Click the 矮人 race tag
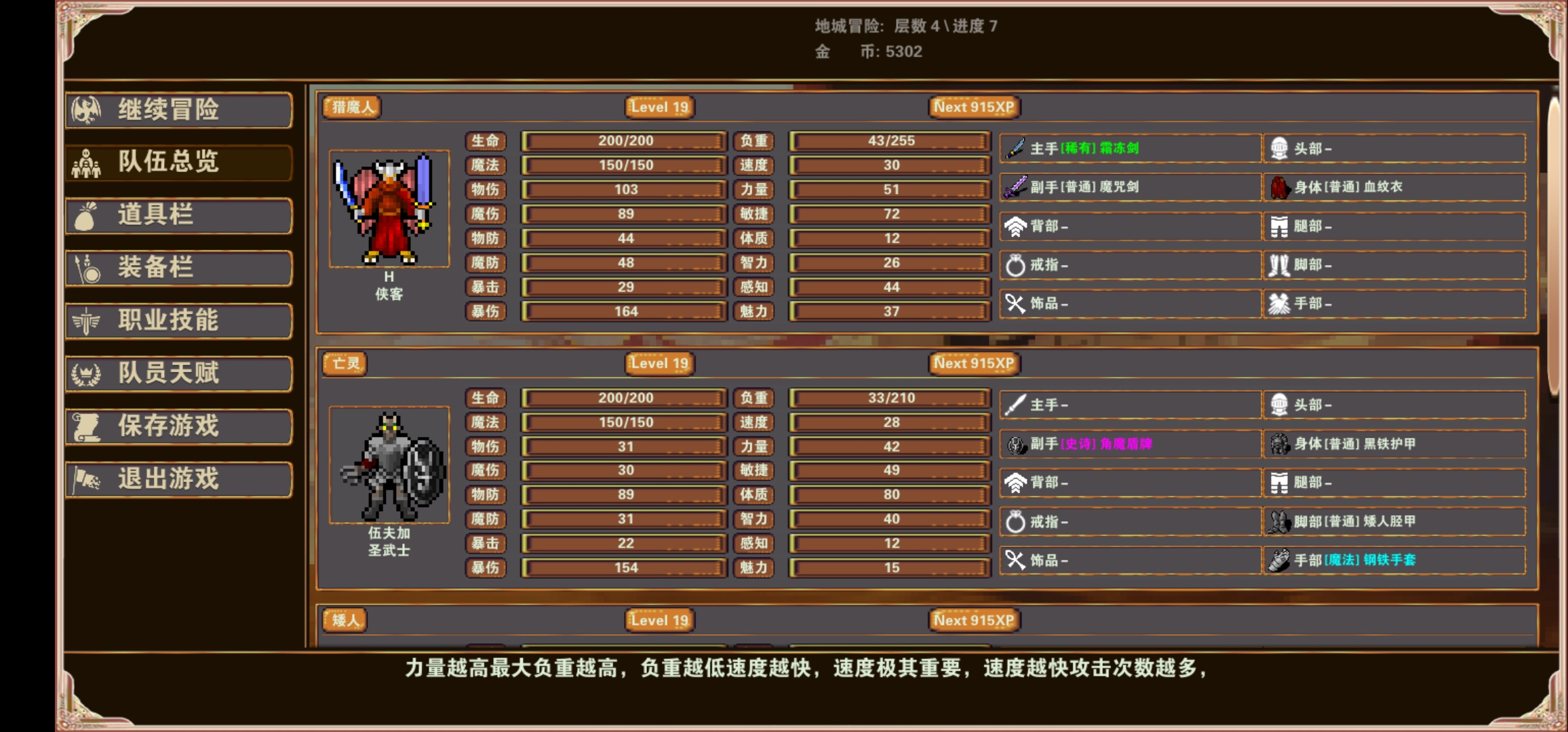Image resolution: width=1568 pixels, height=732 pixels. click(345, 620)
